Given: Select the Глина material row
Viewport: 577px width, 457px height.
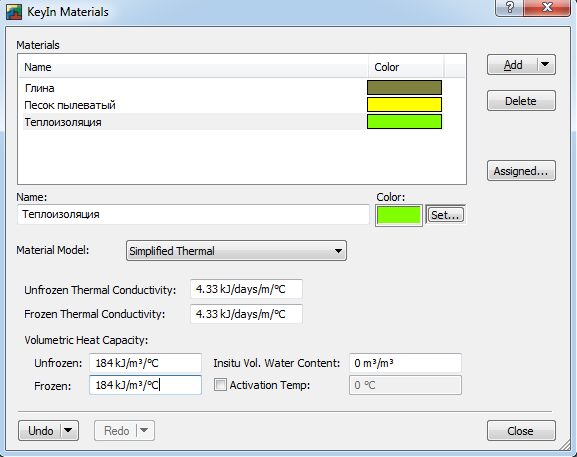Looking at the screenshot, I should tap(233, 88).
